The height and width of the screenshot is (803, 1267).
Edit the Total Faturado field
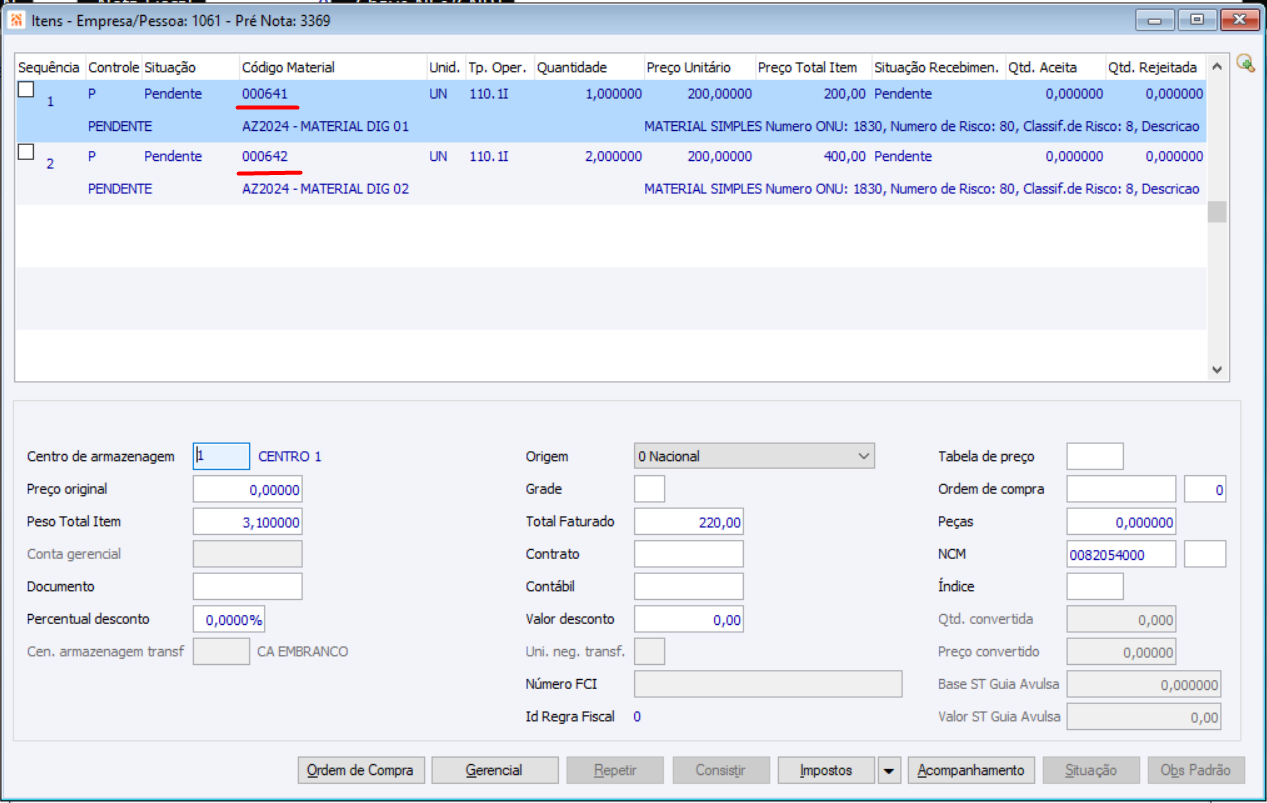689,522
